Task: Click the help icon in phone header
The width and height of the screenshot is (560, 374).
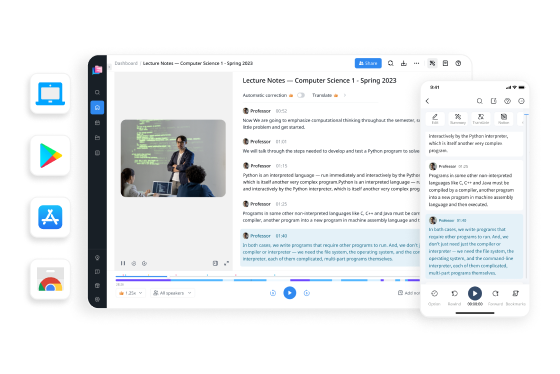Action: coord(508,101)
